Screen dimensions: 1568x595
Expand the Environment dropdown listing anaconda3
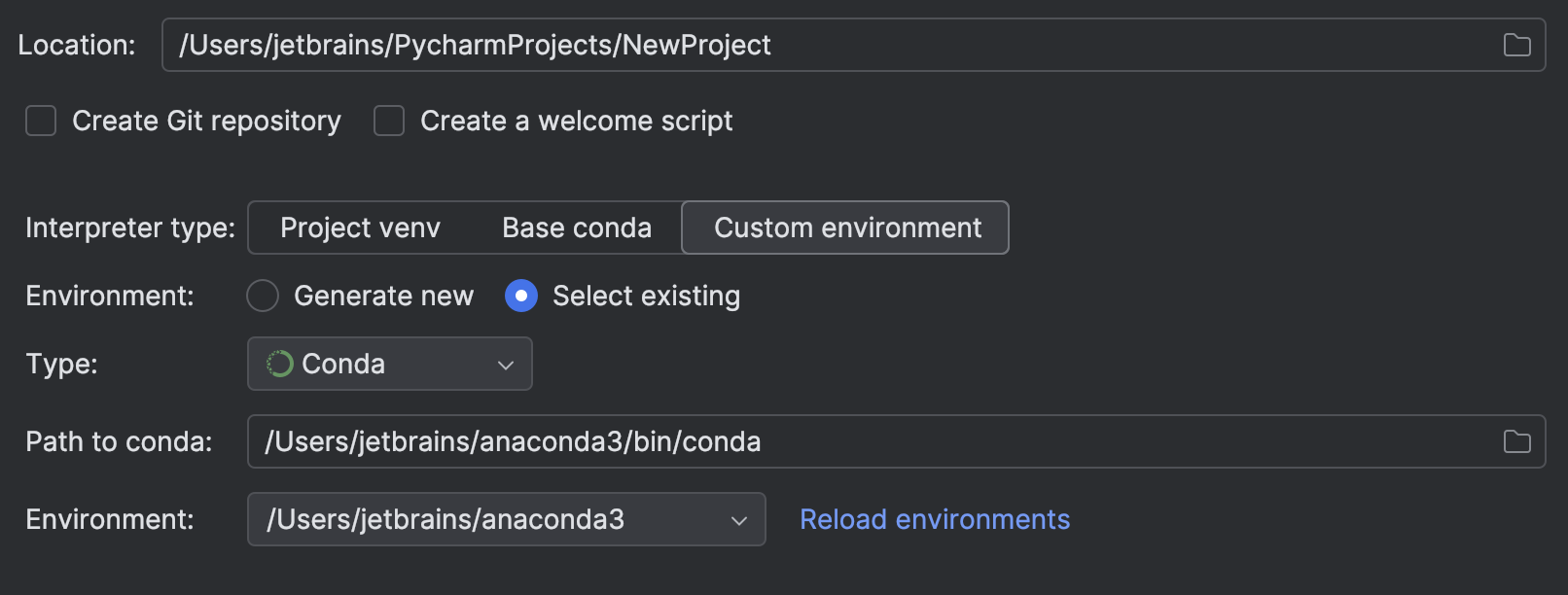point(506,519)
